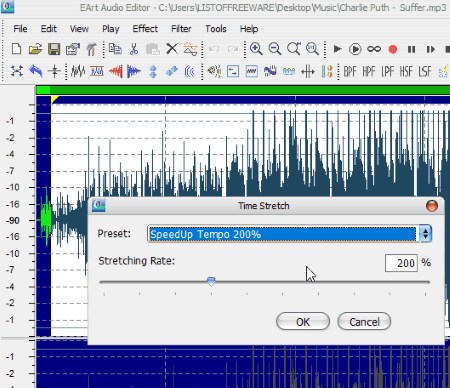The width and height of the screenshot is (450, 388).
Task: Open the Edit menu
Action: (x=49, y=29)
